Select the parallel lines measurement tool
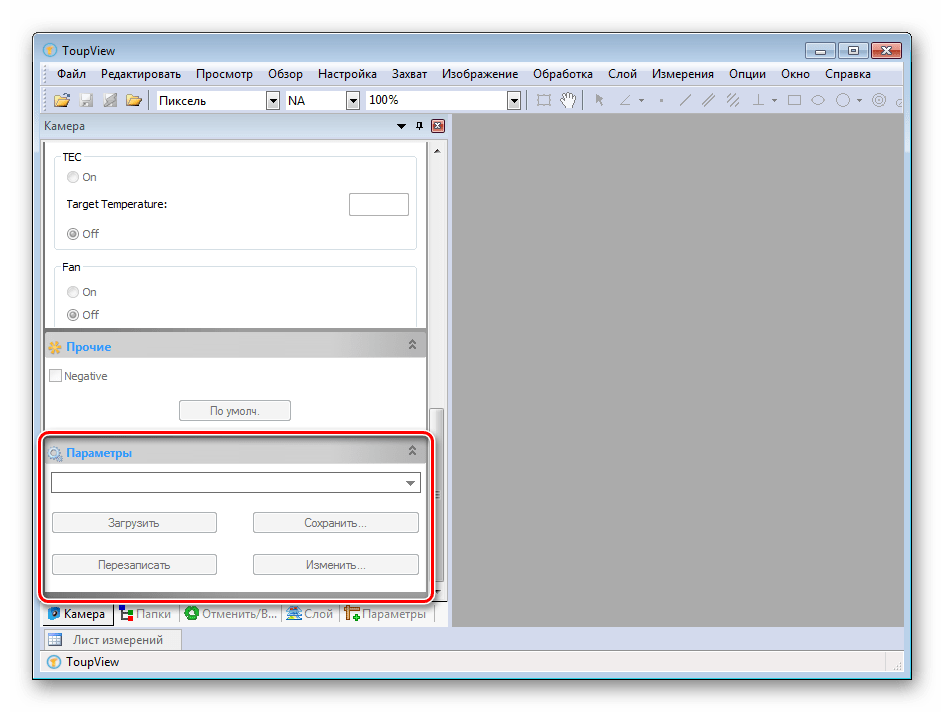The width and height of the screenshot is (944, 712). pos(709,100)
